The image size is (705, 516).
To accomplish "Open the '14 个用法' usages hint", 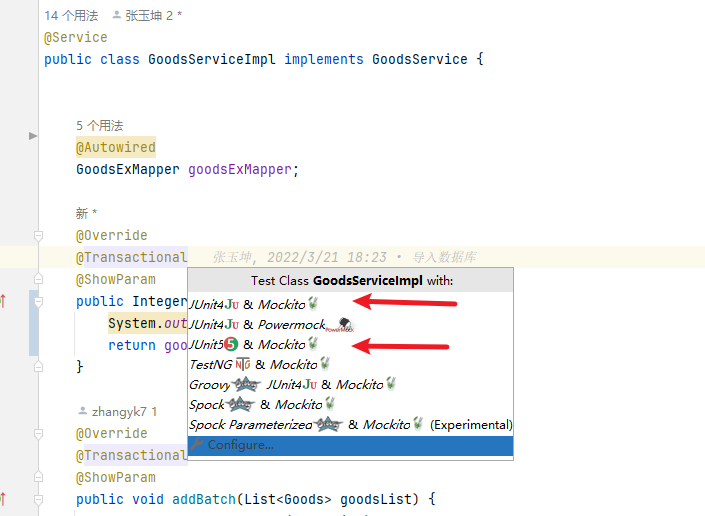I will [71, 16].
